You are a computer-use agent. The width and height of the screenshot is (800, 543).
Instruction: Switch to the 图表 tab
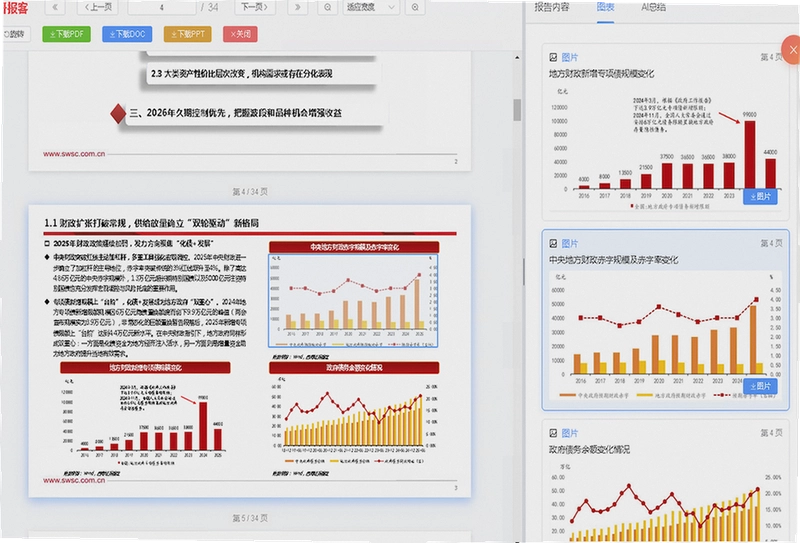(606, 7)
